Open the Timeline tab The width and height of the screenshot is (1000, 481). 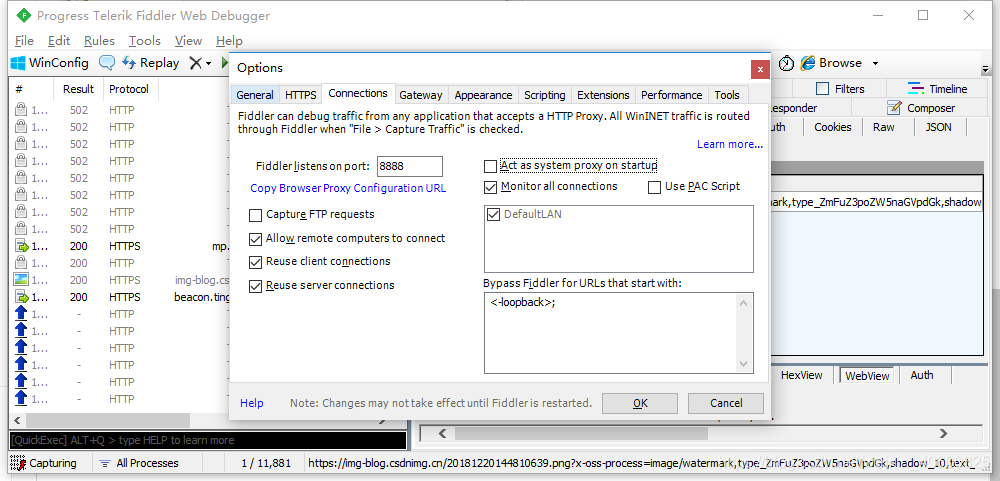938,89
